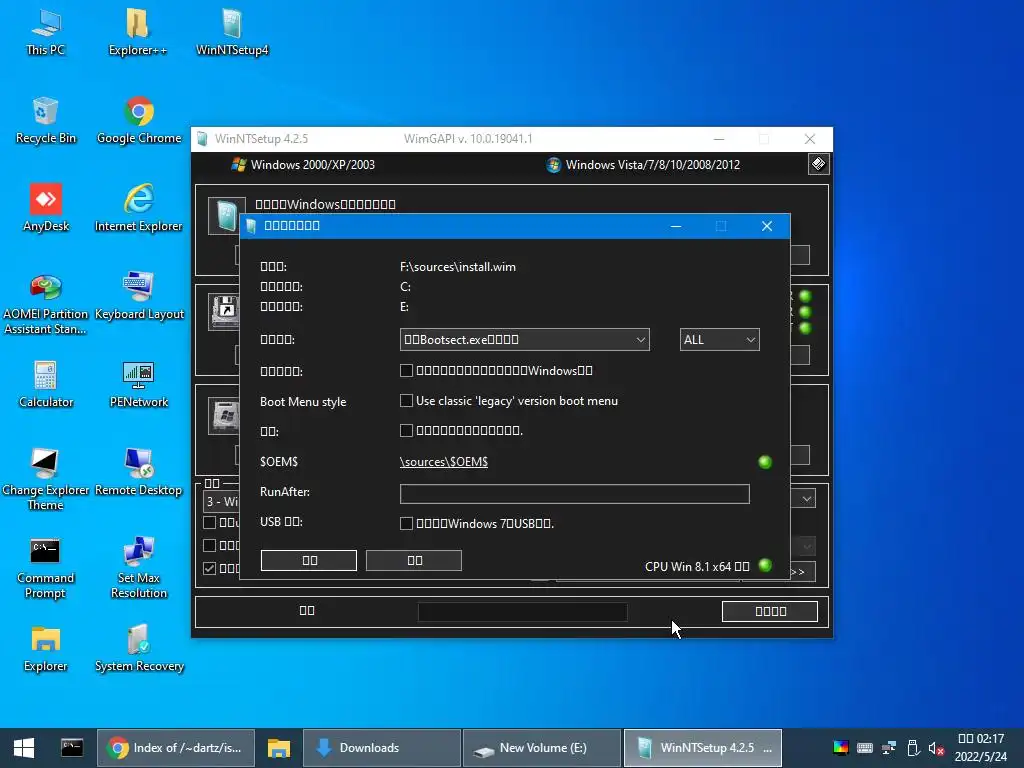Open Keyboard Layout shortcut
The width and height of the screenshot is (1024, 768).
point(139,297)
